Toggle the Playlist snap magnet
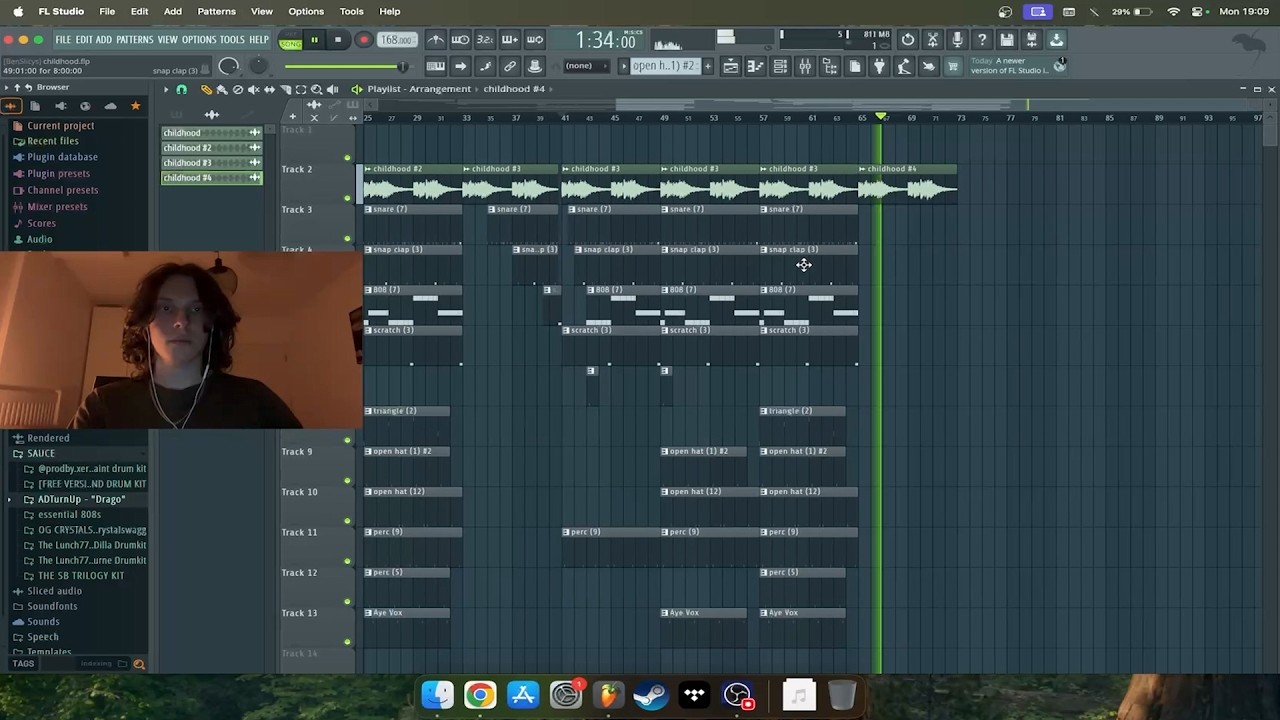 click(x=181, y=89)
